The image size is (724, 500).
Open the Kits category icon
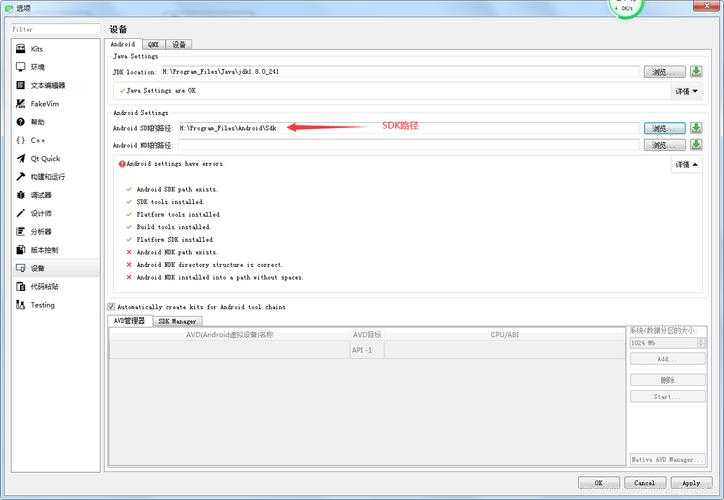click(x=21, y=48)
